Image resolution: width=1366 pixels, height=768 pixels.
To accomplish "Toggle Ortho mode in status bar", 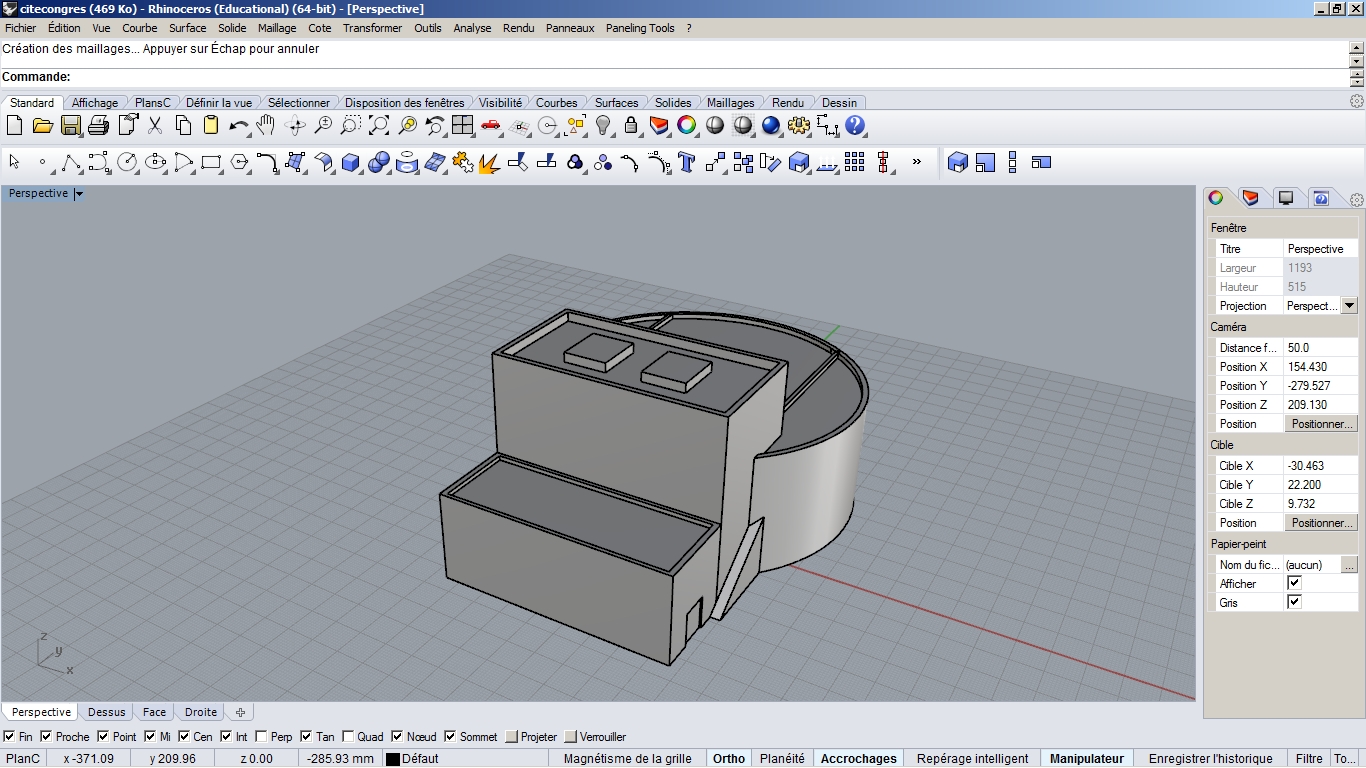I will tap(728, 758).
